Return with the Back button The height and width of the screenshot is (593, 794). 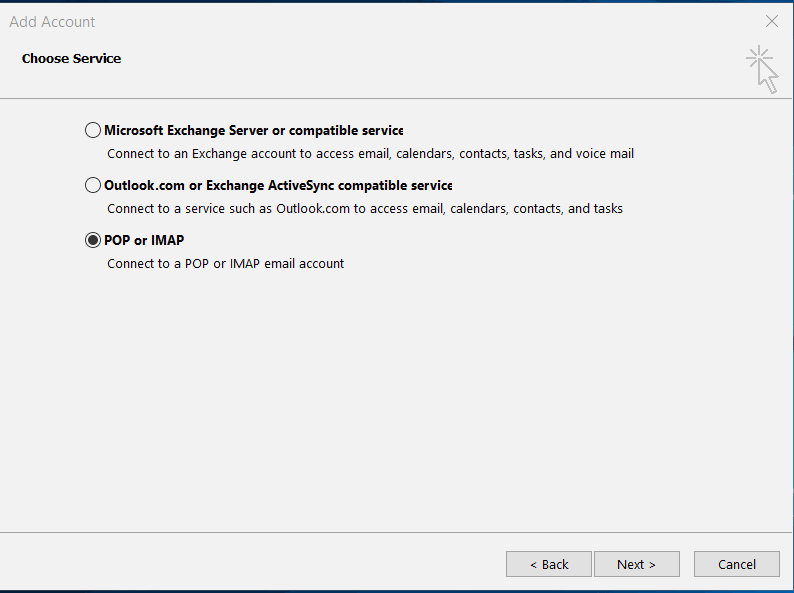pyautogui.click(x=549, y=564)
